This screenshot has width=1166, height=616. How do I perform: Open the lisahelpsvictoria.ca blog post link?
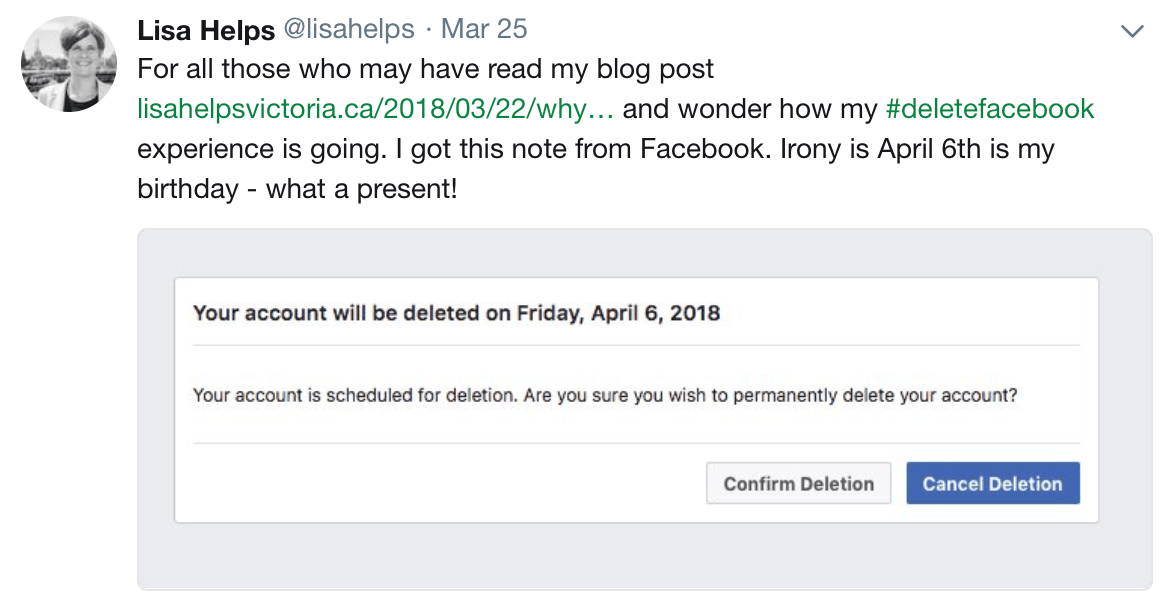tap(375, 108)
